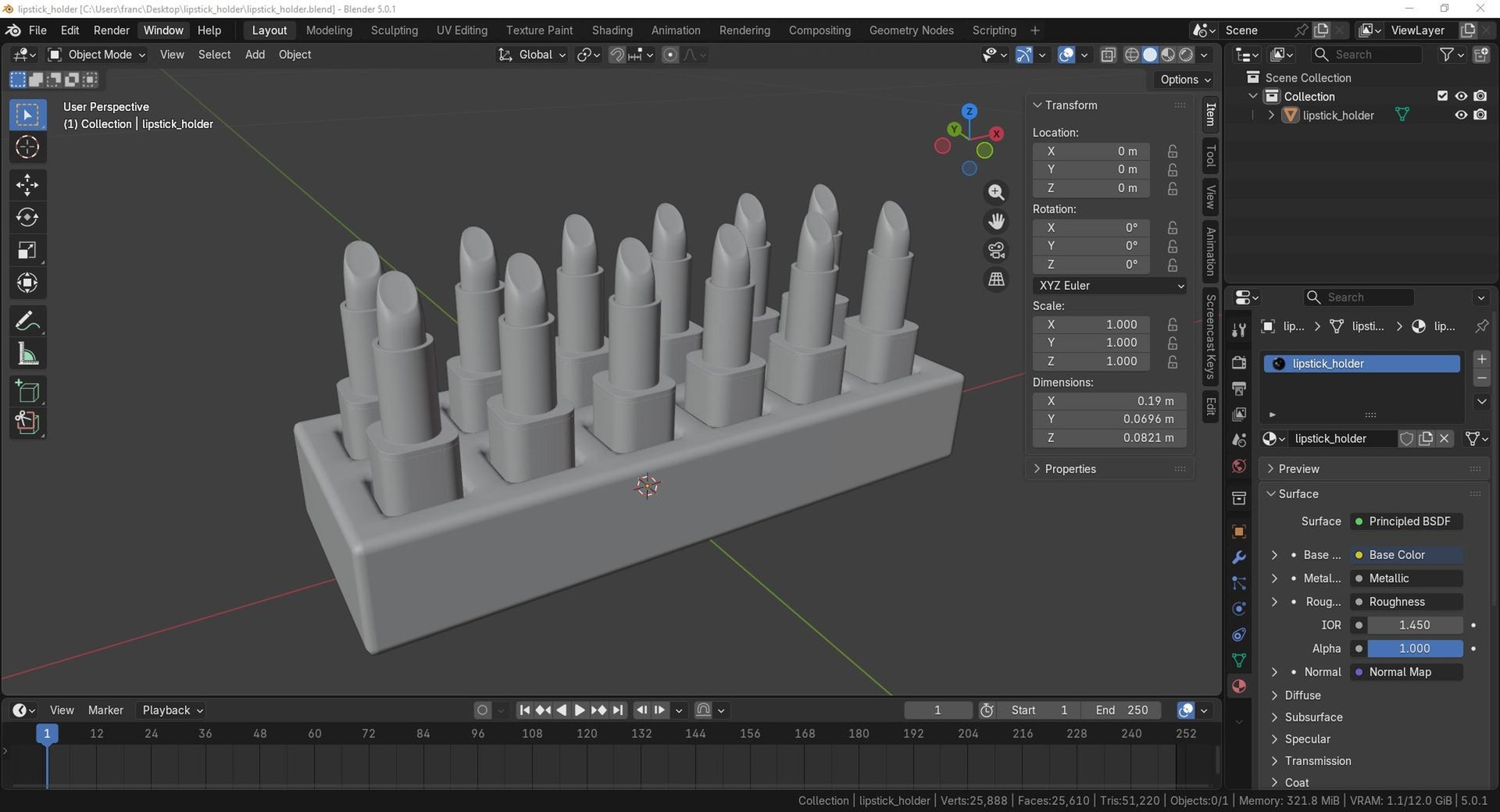Click the Base Color link button

pos(1407,555)
